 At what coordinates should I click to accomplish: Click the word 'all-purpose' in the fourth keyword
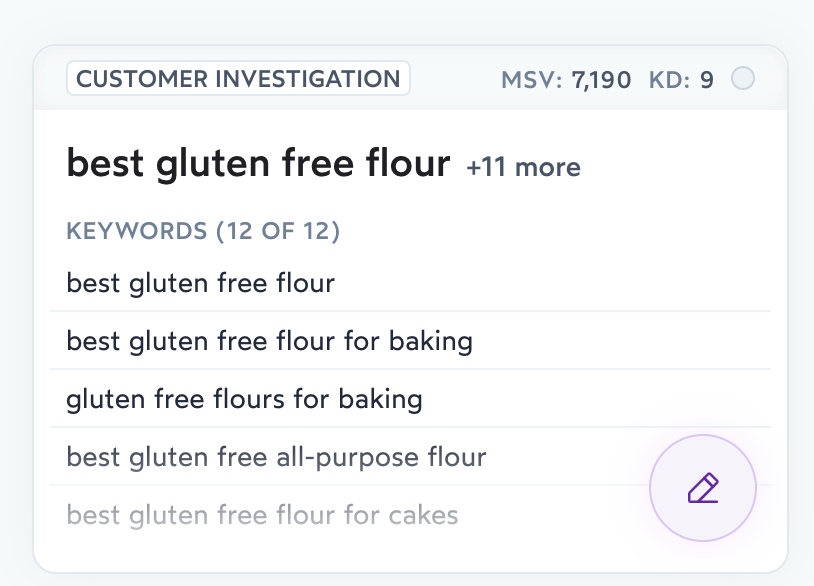[346, 458]
